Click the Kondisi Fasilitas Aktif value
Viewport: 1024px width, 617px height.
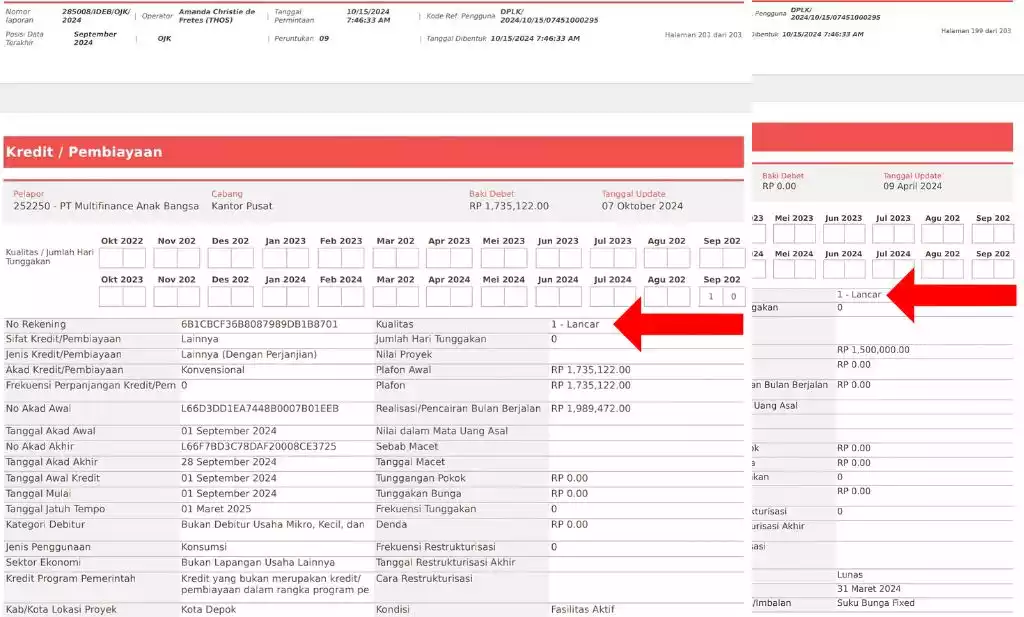[583, 609]
